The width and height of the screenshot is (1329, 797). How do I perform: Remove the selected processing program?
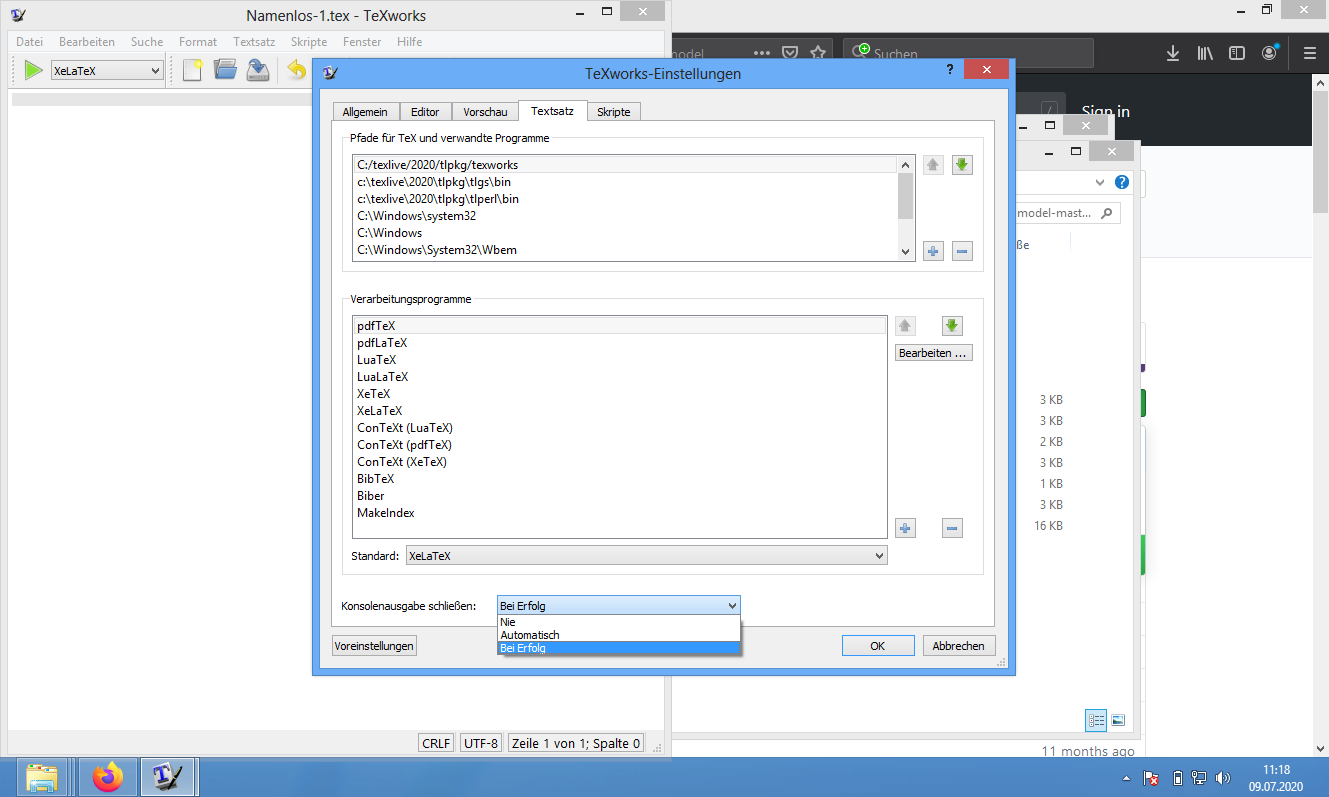coord(952,528)
